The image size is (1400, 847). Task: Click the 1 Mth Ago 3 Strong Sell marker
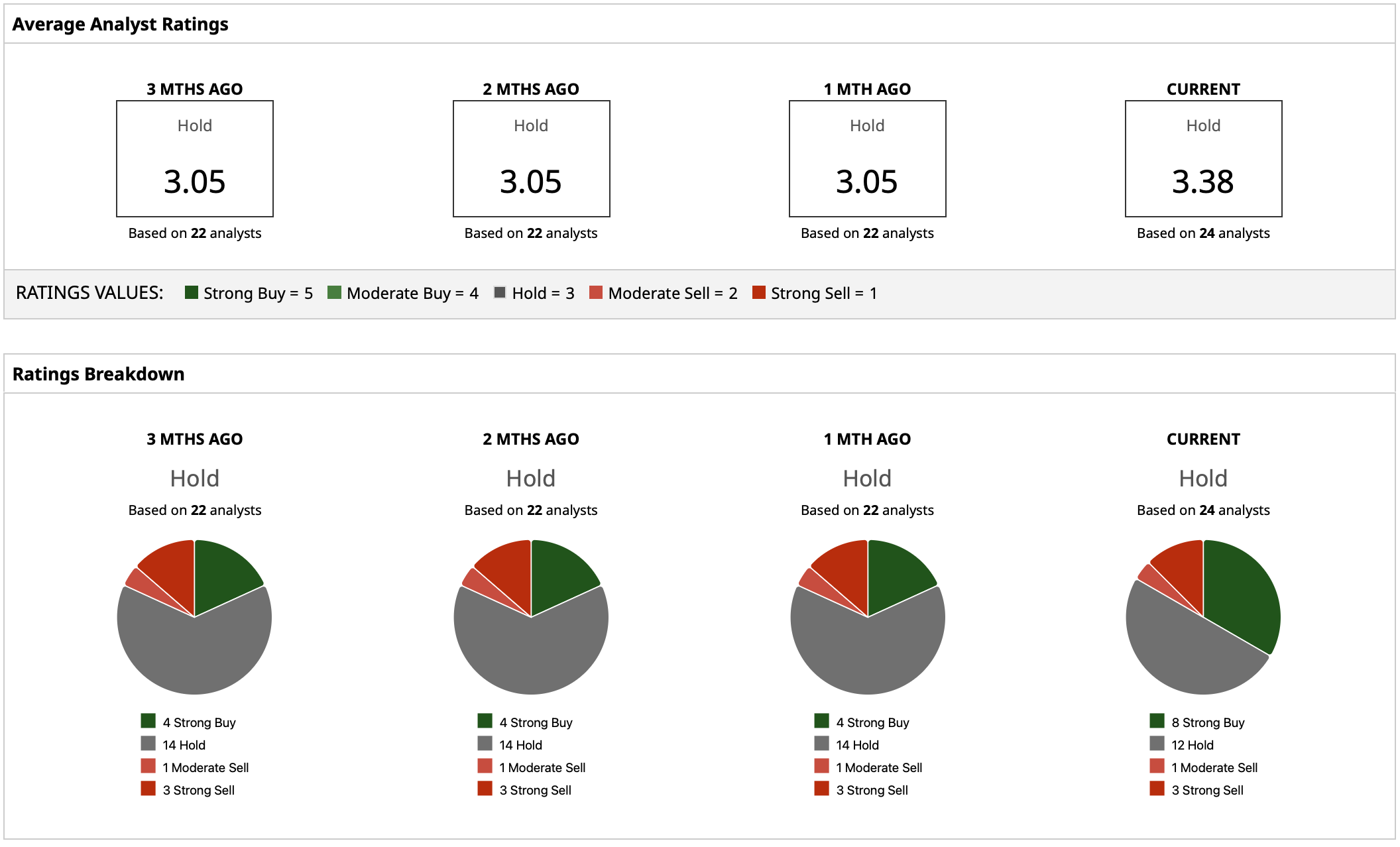tap(821, 789)
